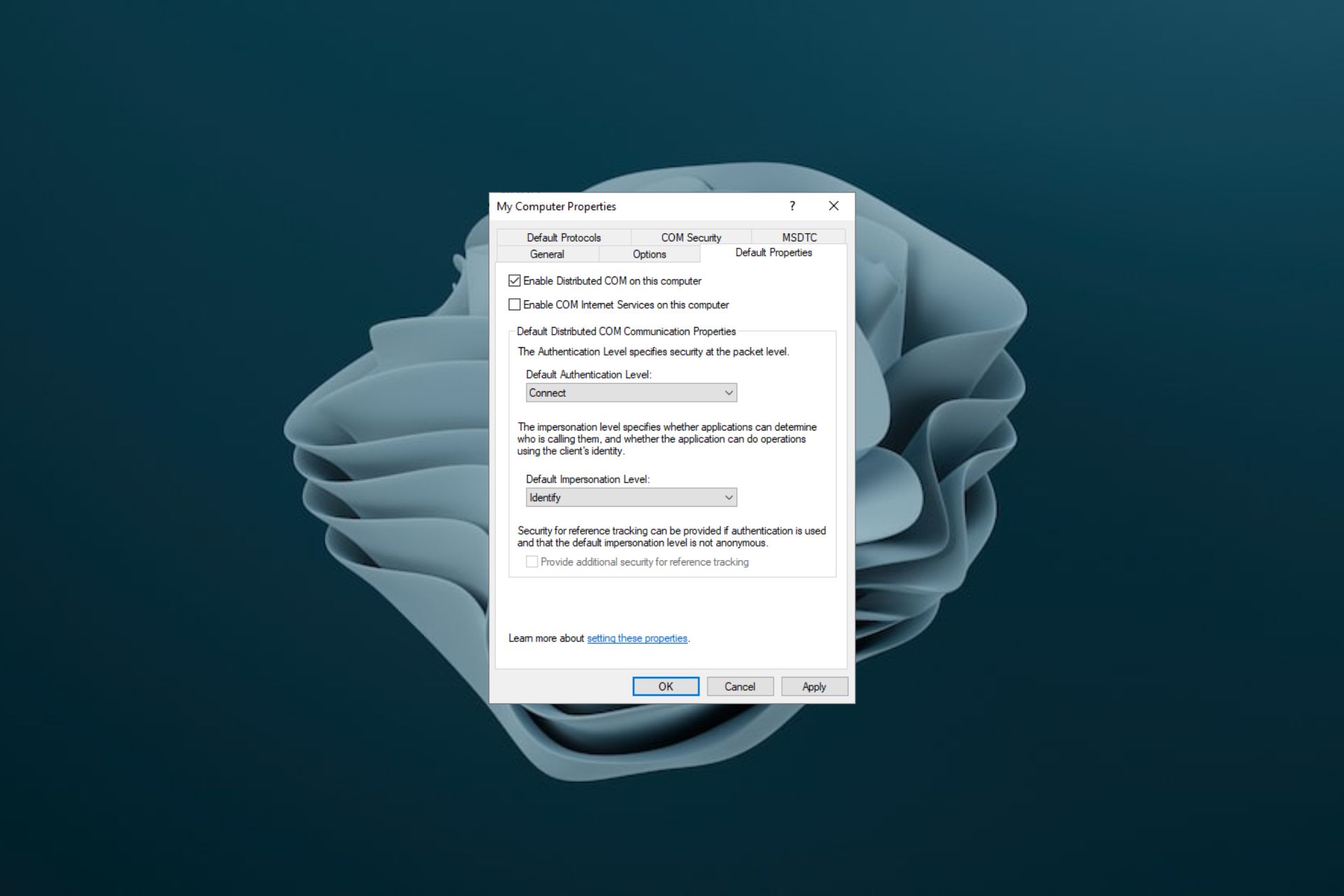The image size is (1344, 896).
Task: Click Default Distributed COM Communication Properties header
Action: coord(626,331)
